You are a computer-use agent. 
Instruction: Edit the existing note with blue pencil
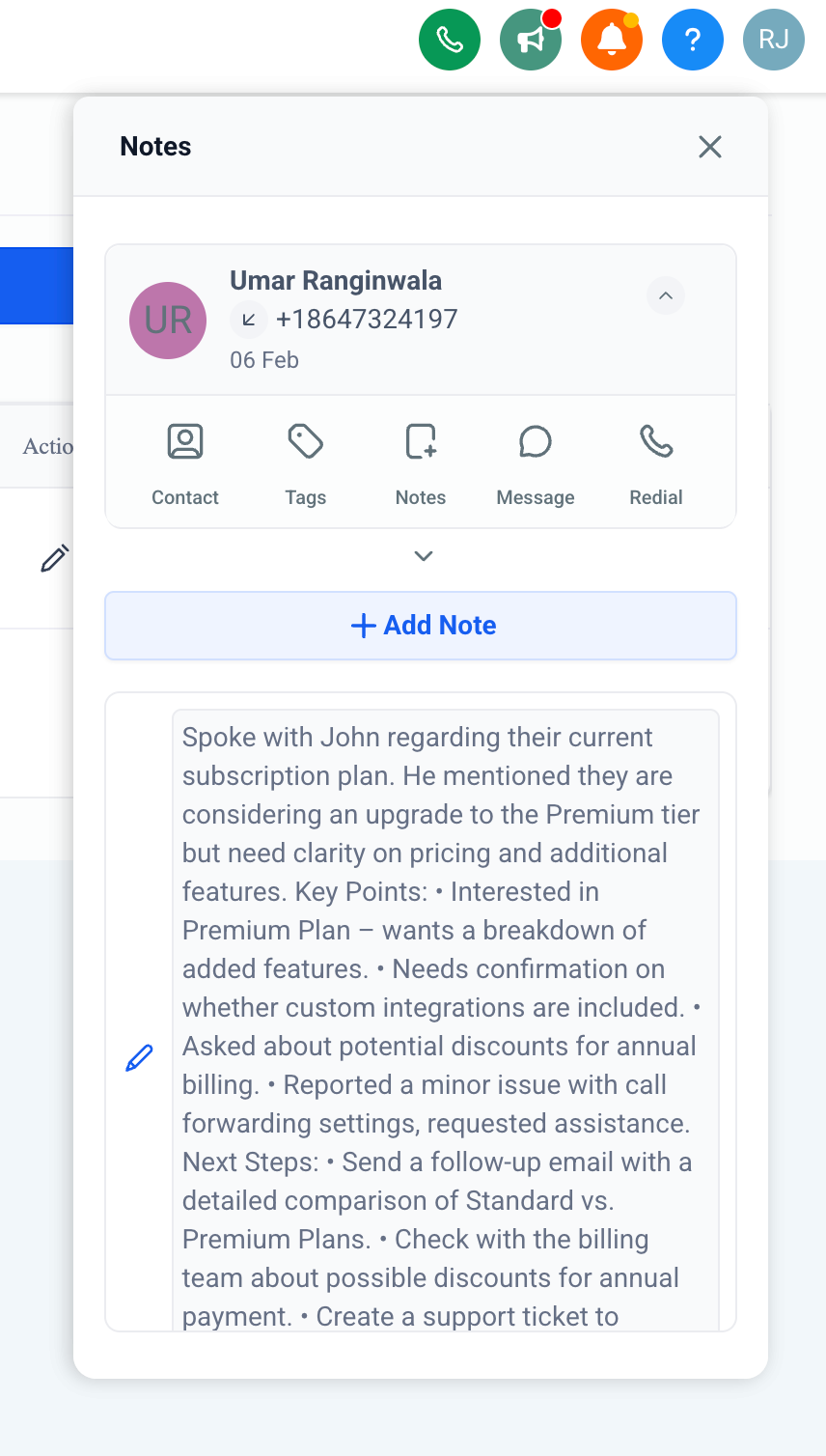[139, 1058]
